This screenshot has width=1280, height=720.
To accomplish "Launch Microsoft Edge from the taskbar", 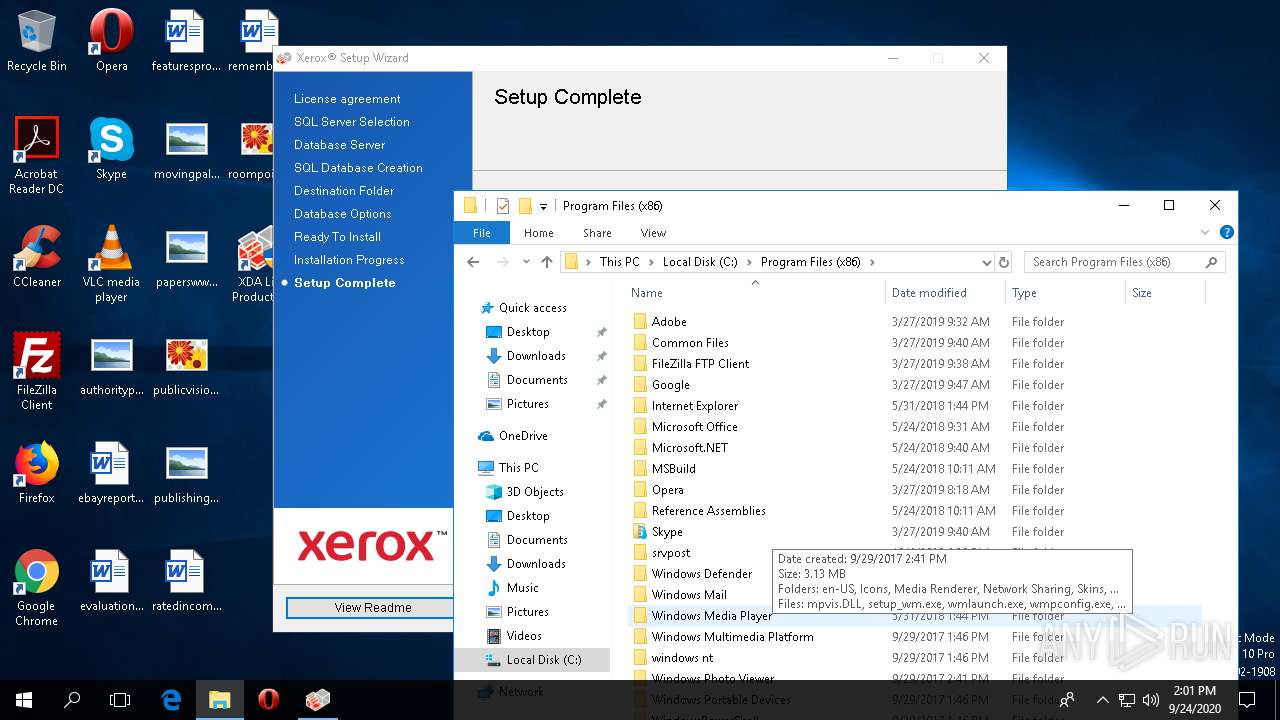I will (x=171, y=700).
